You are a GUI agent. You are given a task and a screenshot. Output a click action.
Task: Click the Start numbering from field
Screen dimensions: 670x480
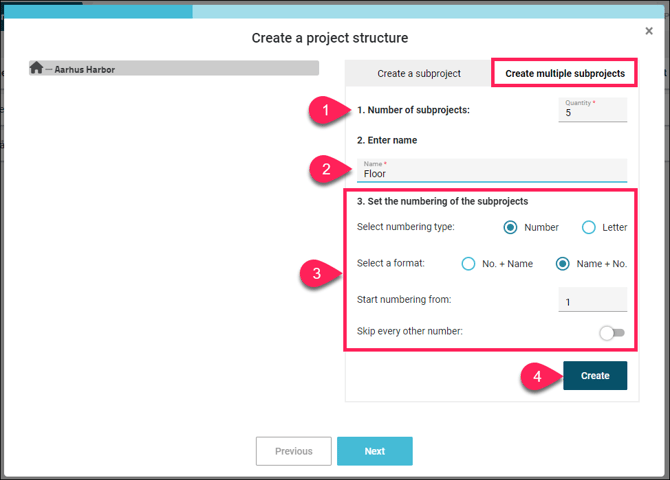pos(592,301)
